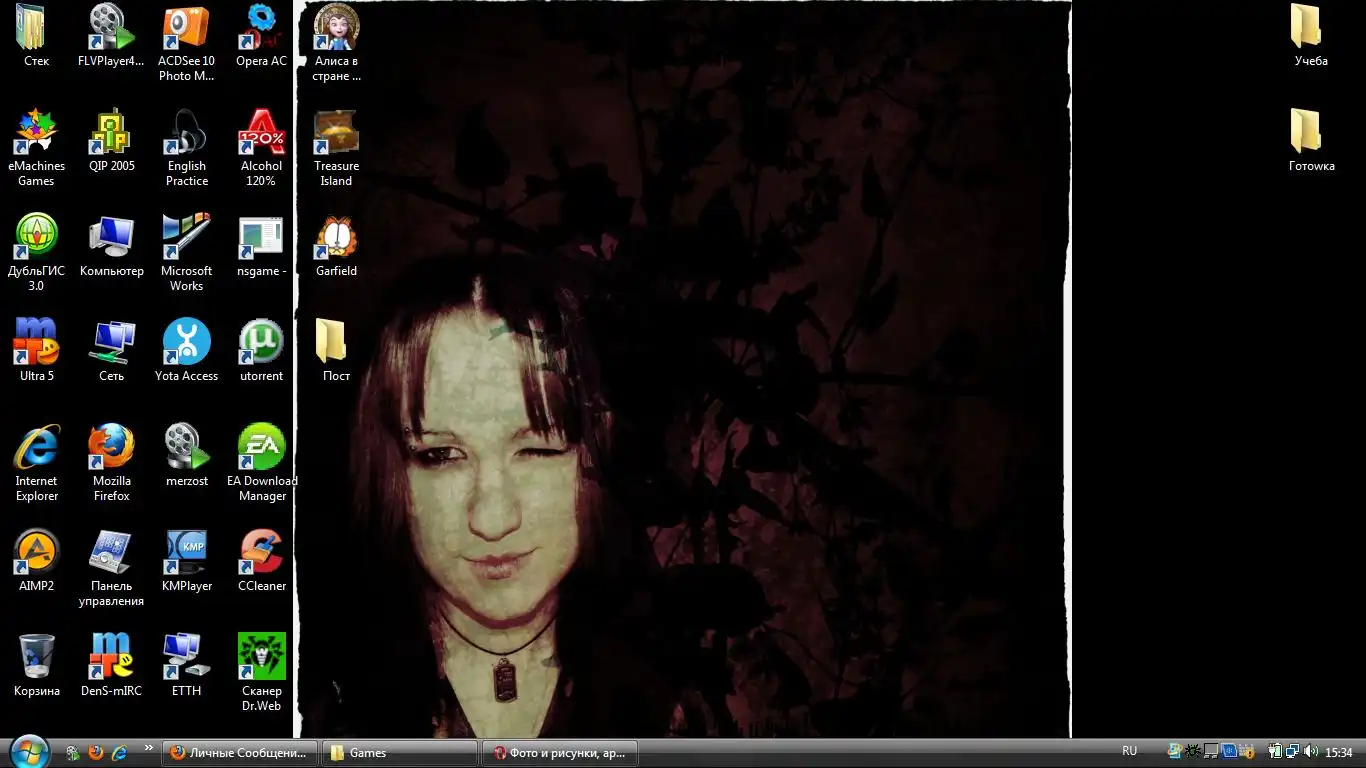Switch to the Games taskbar window

pos(400,753)
